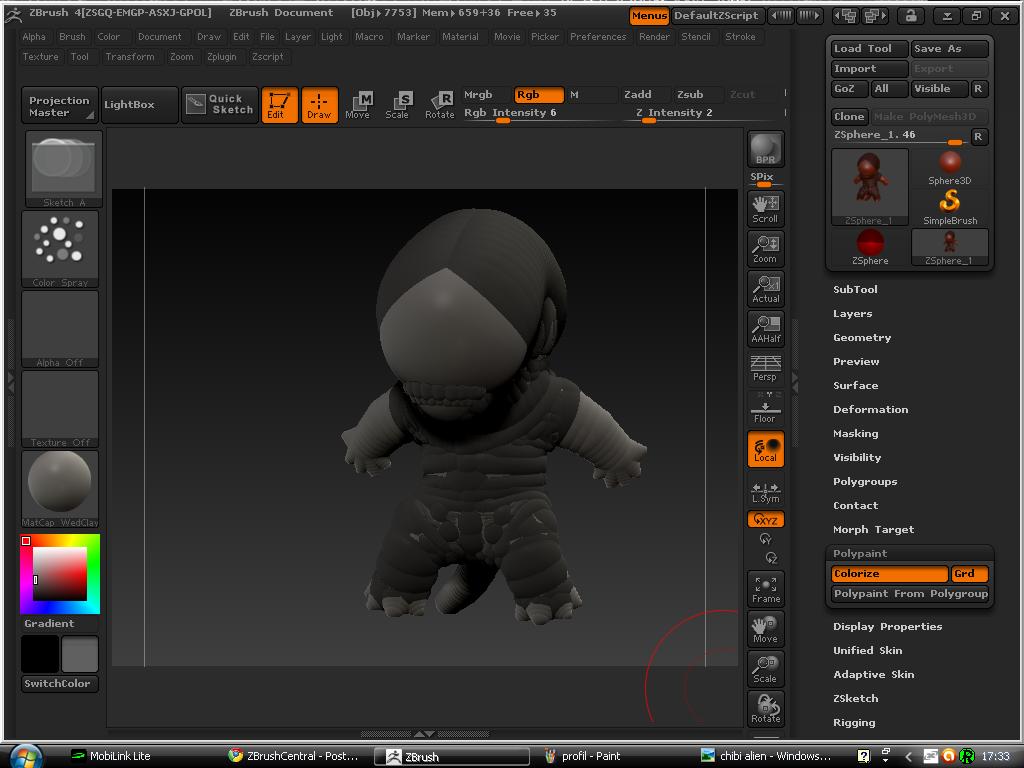Toggle Persp perspective view
Screen dimensions: 1024x768
pos(765,368)
